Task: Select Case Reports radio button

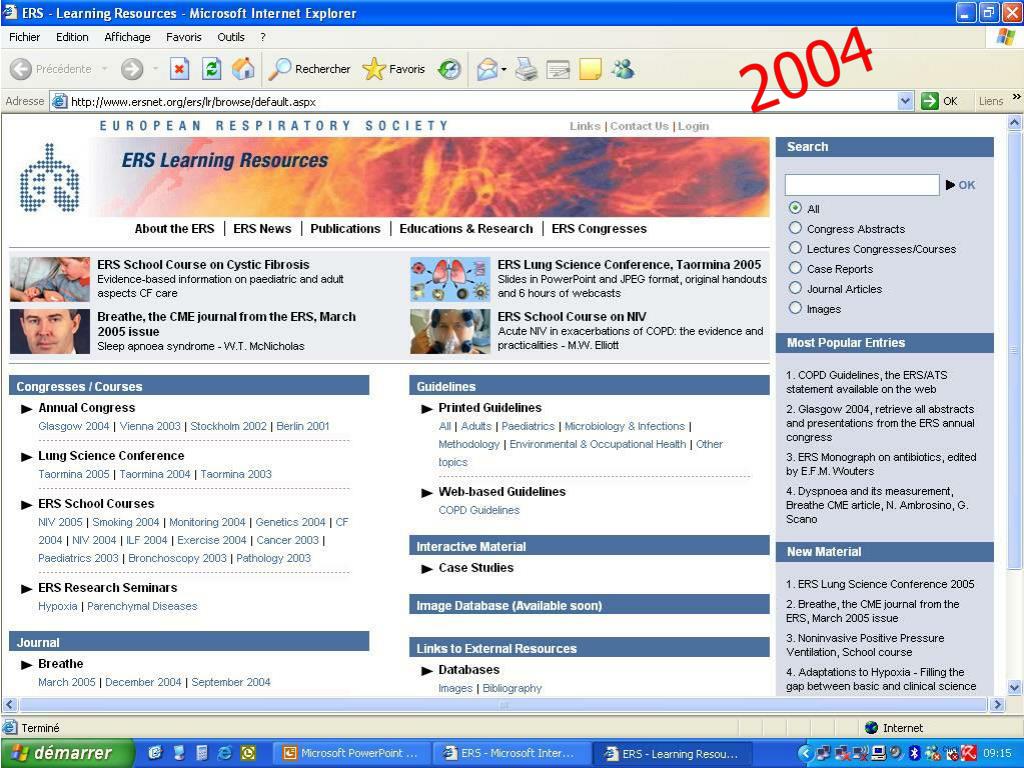Action: point(795,268)
